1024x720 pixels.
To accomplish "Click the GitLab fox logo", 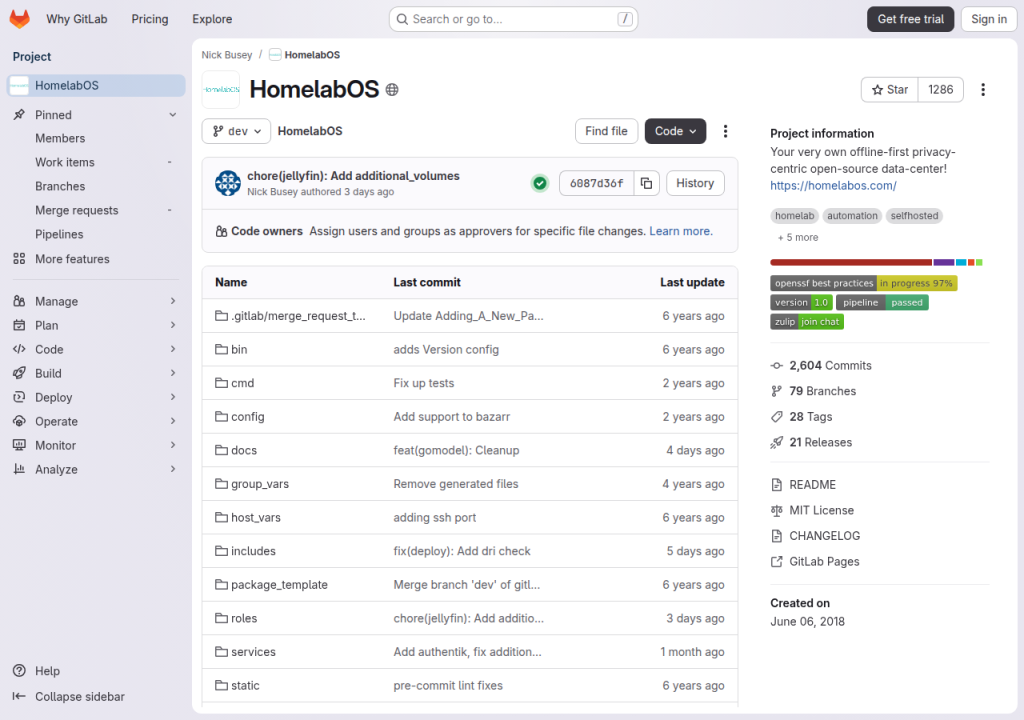I will pos(20,19).
